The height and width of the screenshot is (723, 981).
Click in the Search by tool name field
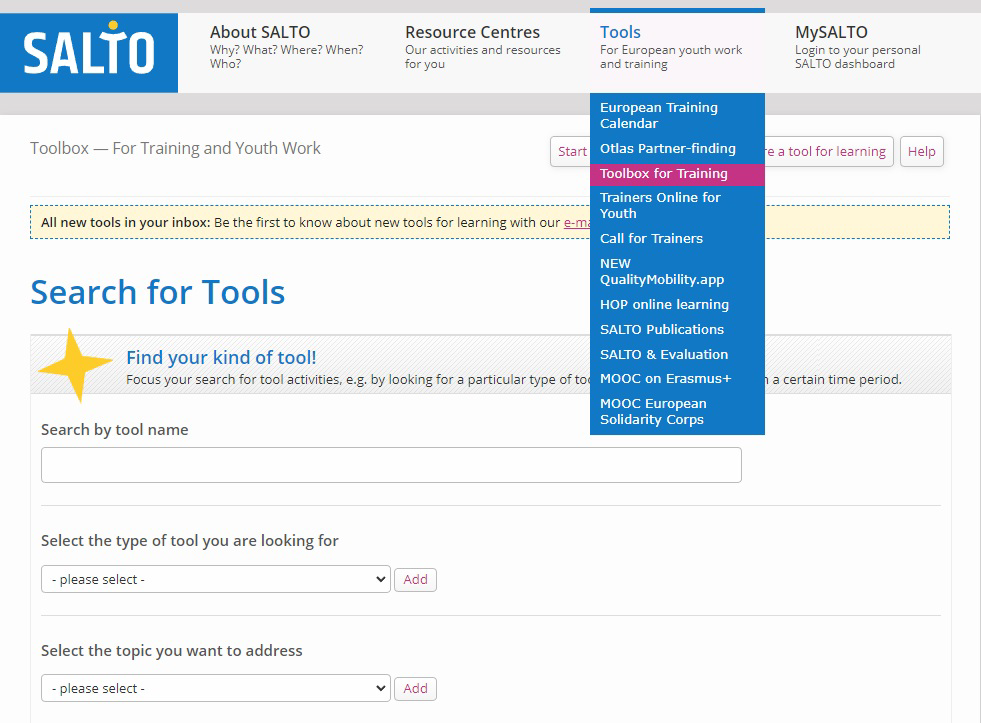(391, 465)
